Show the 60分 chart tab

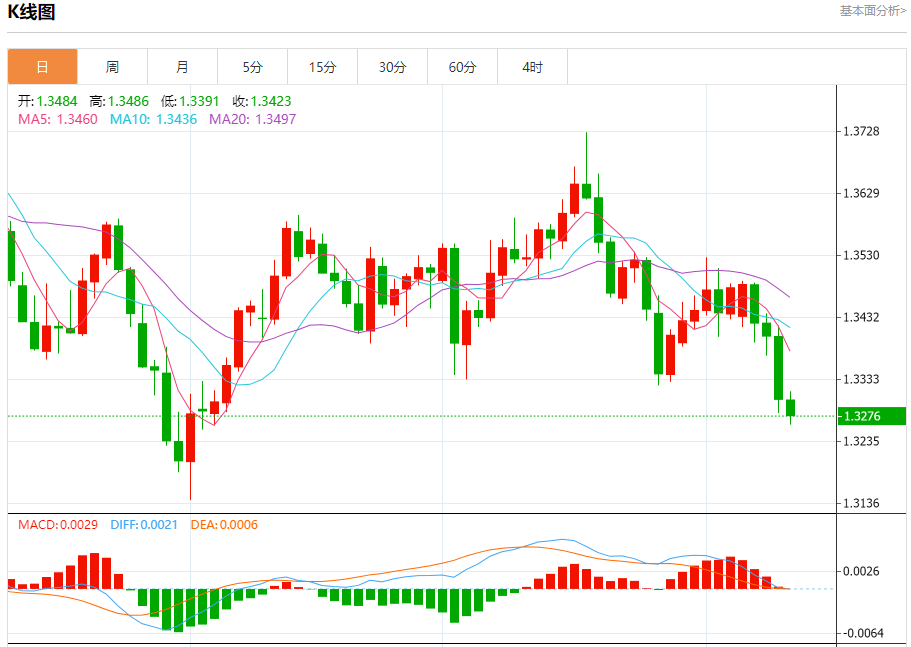[462, 67]
